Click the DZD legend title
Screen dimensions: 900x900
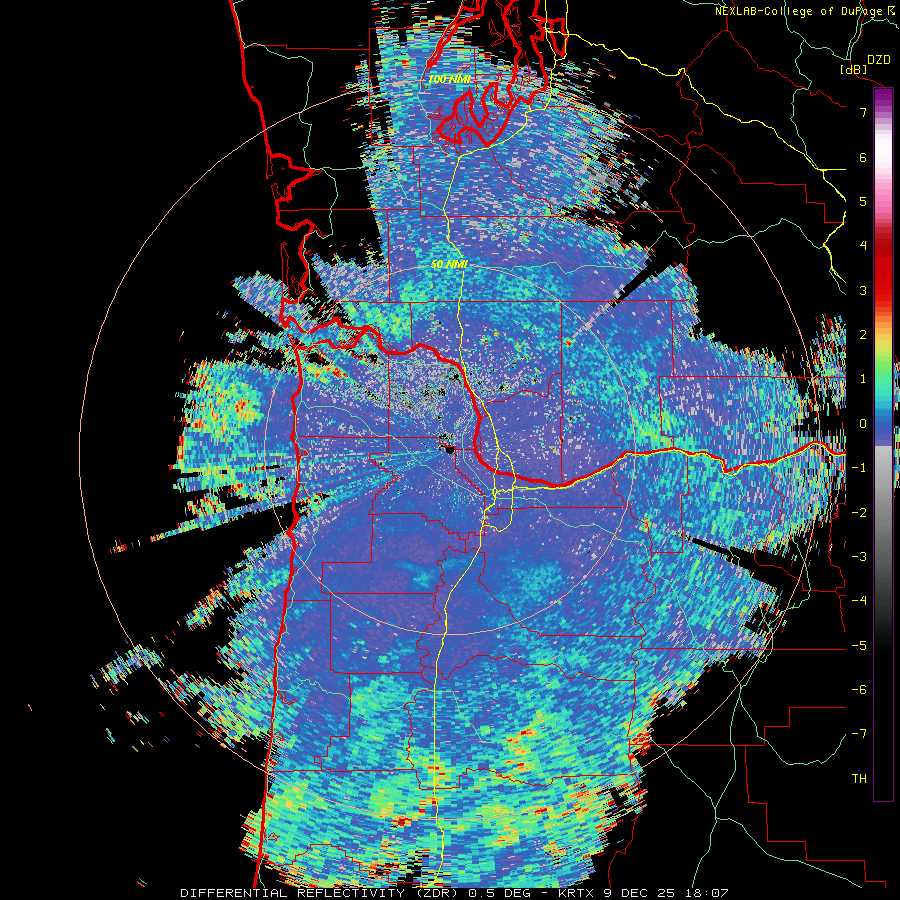878,60
